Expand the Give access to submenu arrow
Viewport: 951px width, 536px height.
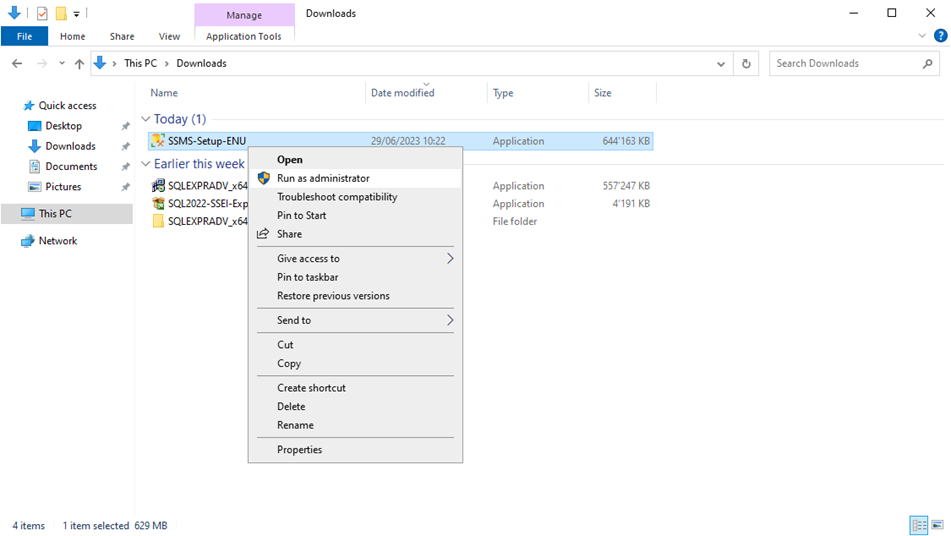[449, 258]
